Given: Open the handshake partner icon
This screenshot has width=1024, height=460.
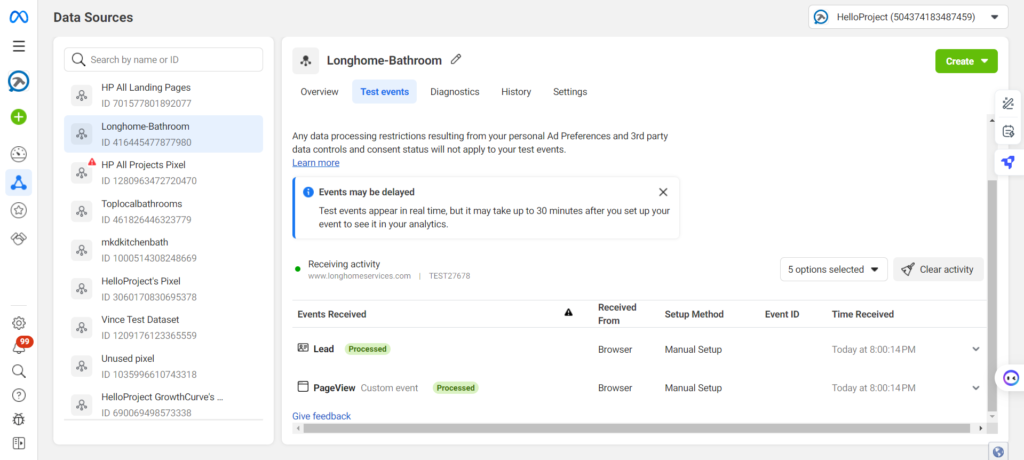Looking at the screenshot, I should [x=19, y=239].
